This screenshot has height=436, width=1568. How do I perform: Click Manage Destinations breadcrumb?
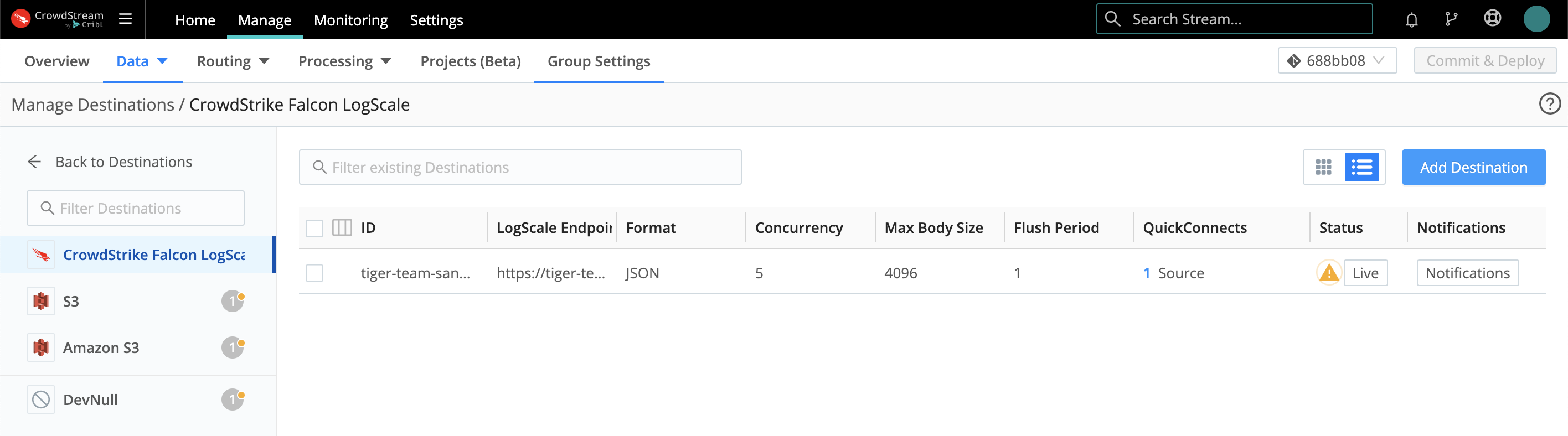[92, 105]
